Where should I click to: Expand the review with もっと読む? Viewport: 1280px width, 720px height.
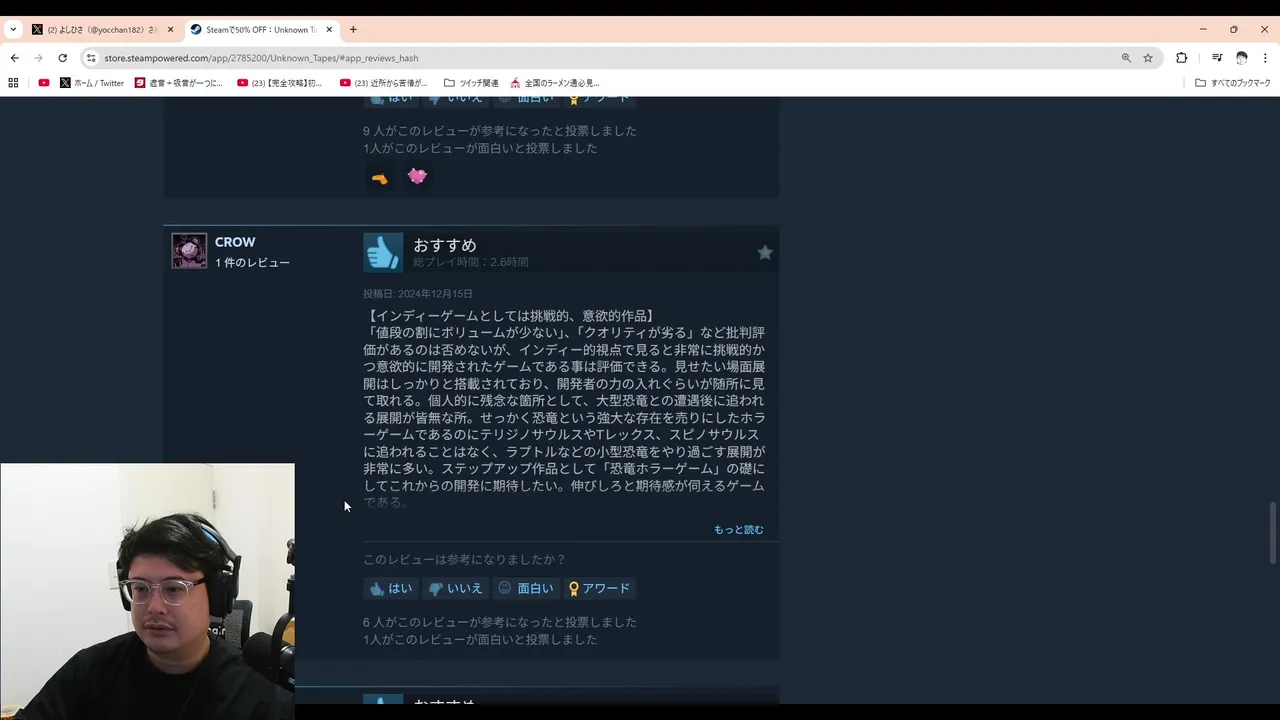click(x=738, y=529)
